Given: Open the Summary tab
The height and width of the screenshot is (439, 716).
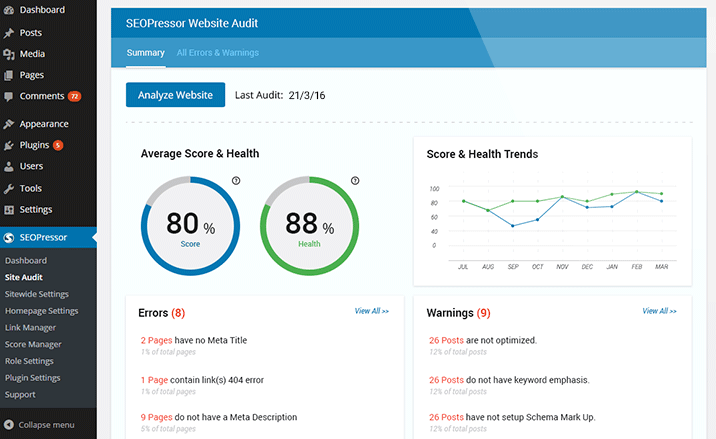Looking at the screenshot, I should (x=146, y=53).
